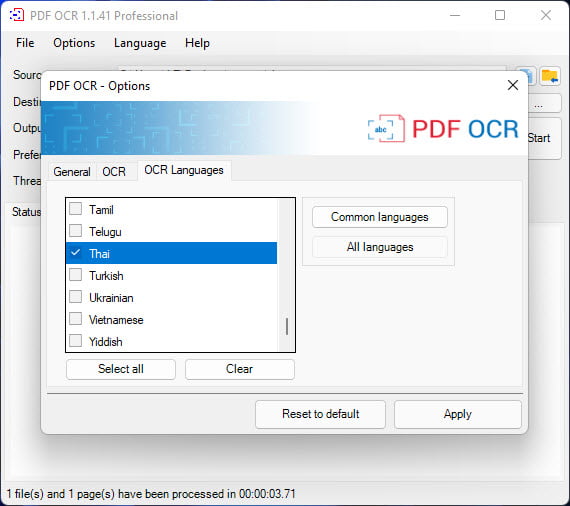570x506 pixels.
Task: Check the Tamil language checkbox
Action: (x=76, y=209)
